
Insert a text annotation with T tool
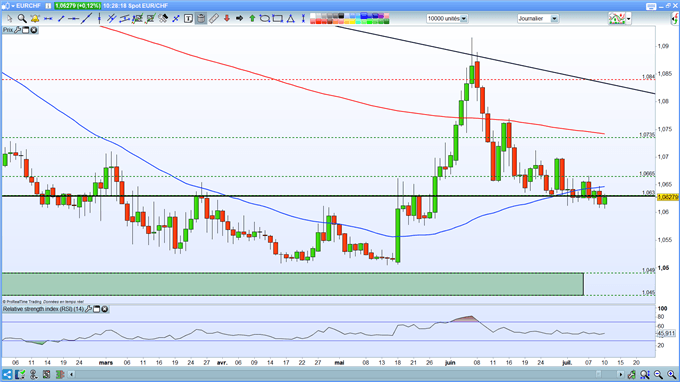pos(188,19)
